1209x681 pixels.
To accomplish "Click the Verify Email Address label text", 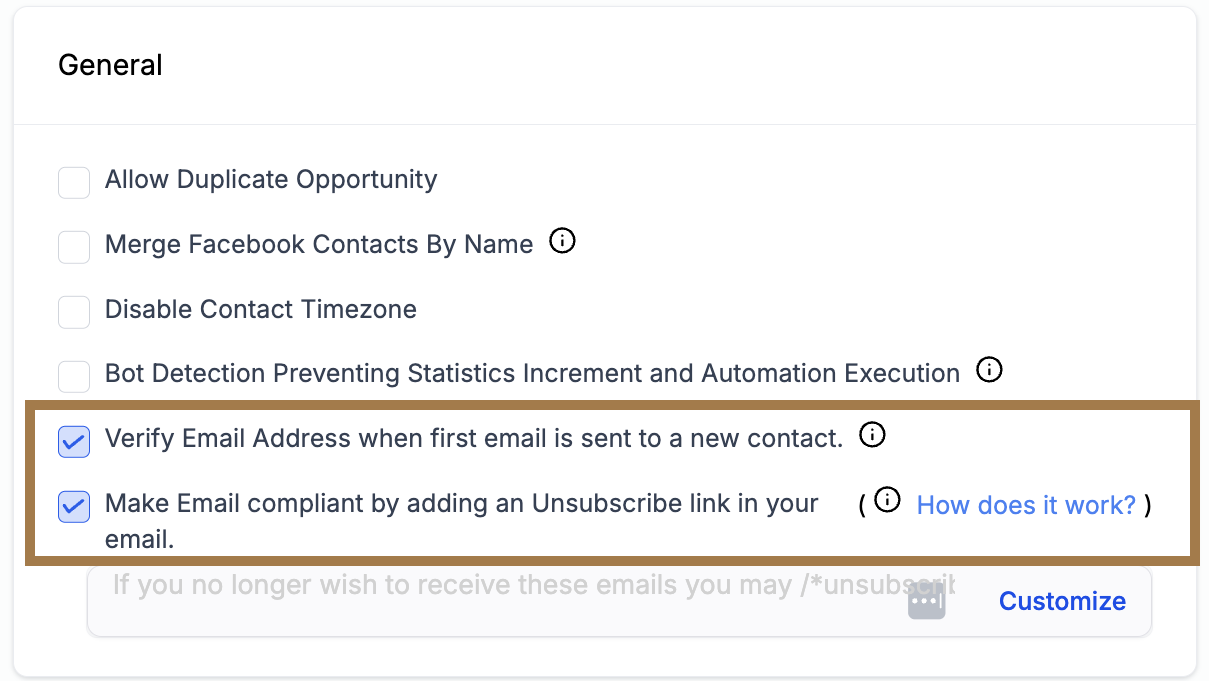I will click(x=474, y=438).
